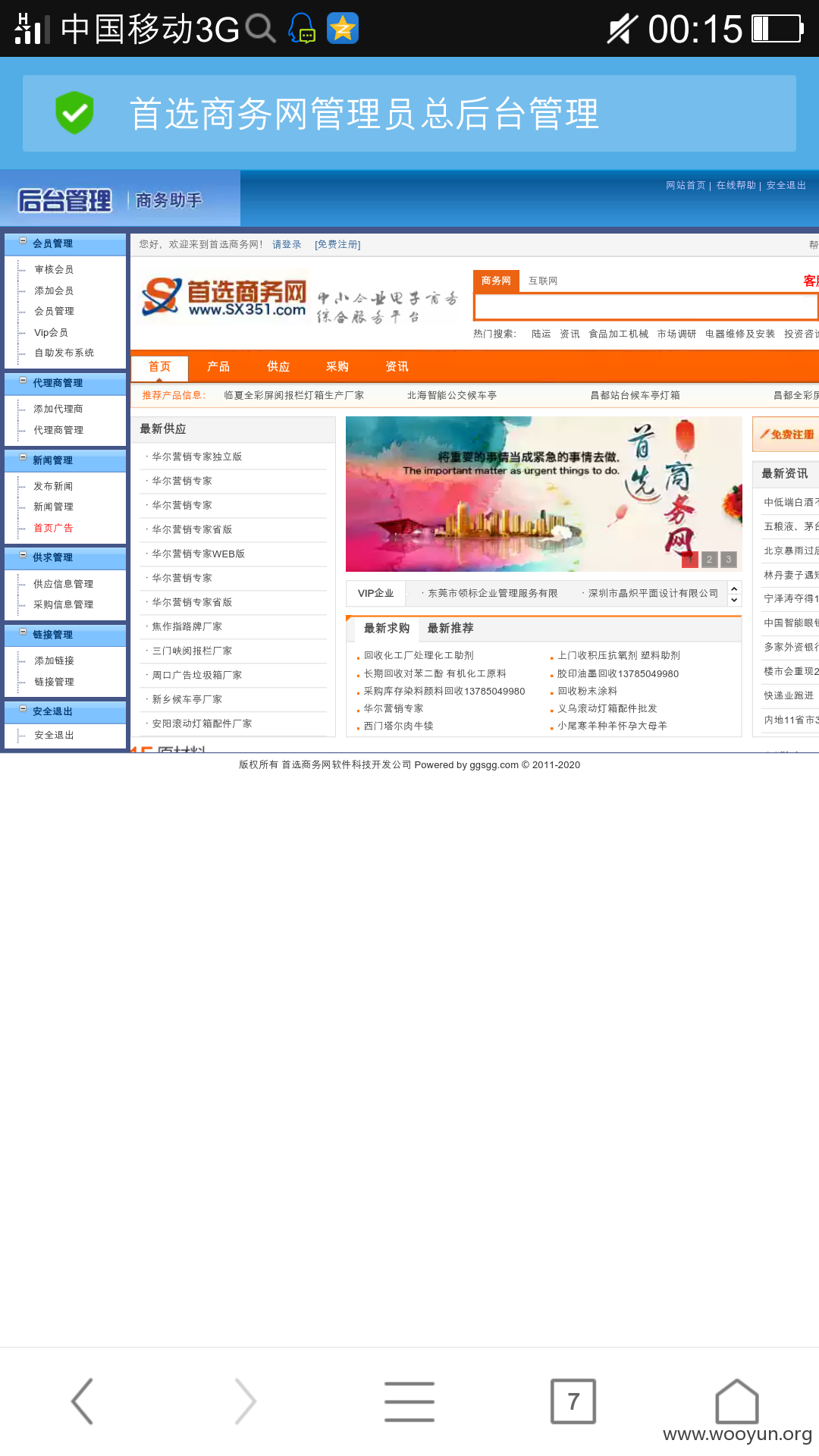Viewport: 819px width, 1456px height.
Task: Open 添加代理商 in sidebar
Action: [x=58, y=409]
